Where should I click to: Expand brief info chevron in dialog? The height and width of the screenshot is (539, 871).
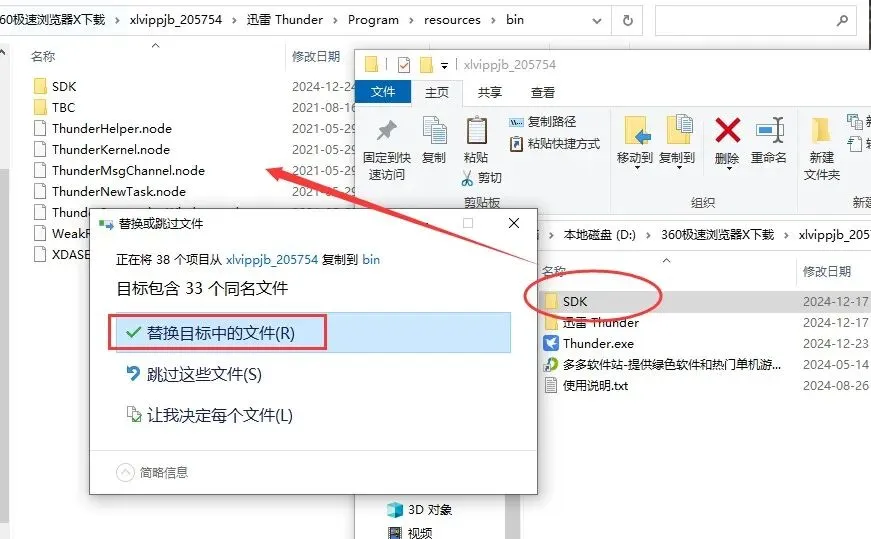(126, 472)
